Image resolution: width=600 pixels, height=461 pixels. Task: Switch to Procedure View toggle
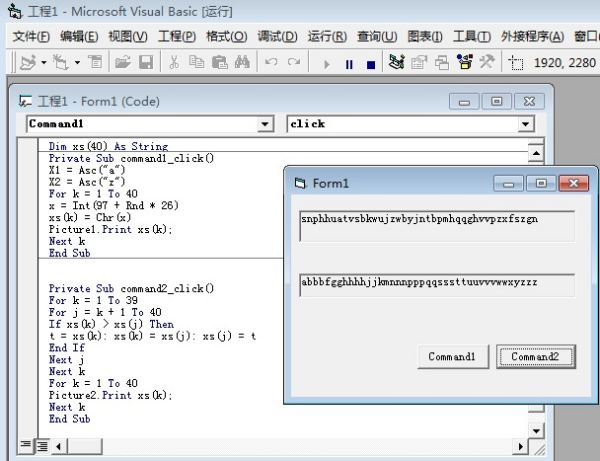[x=26, y=445]
